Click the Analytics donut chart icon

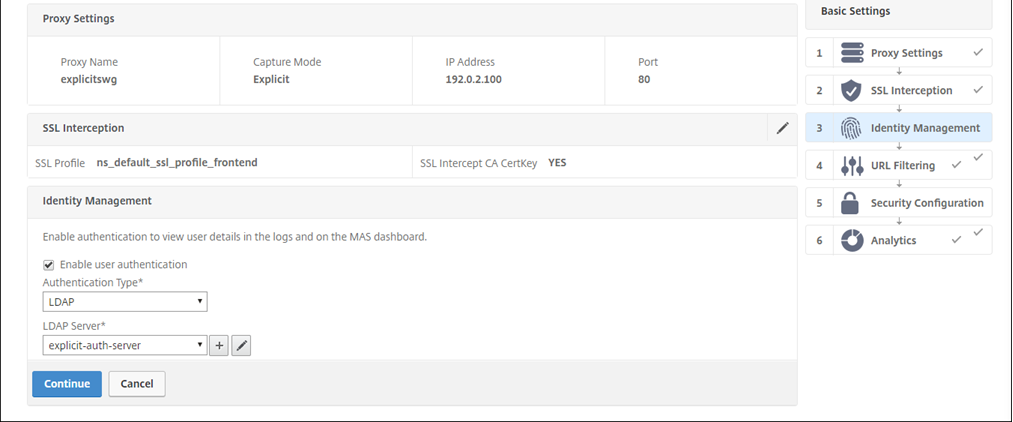click(851, 240)
